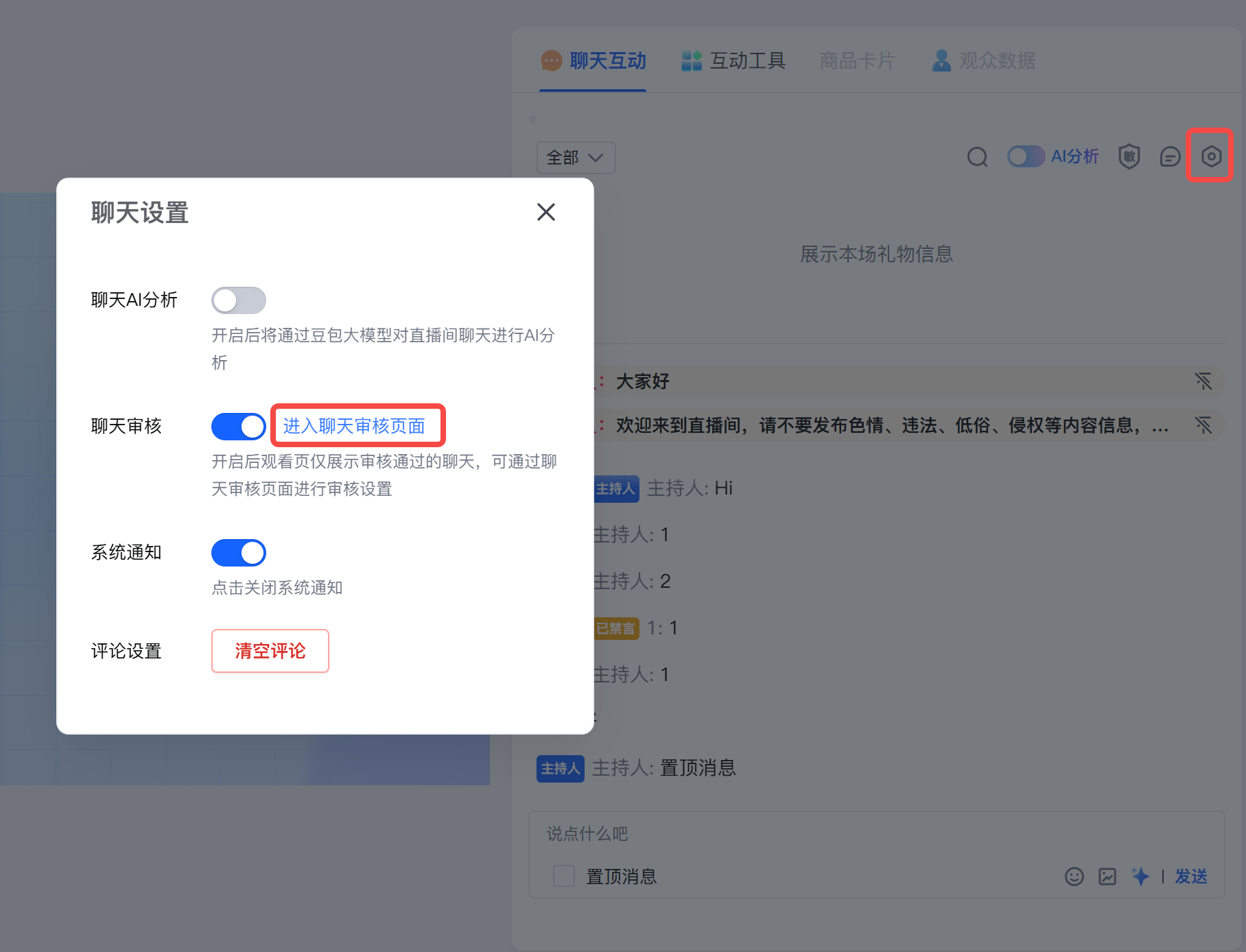Expand the 全部 filter dropdown

576,158
